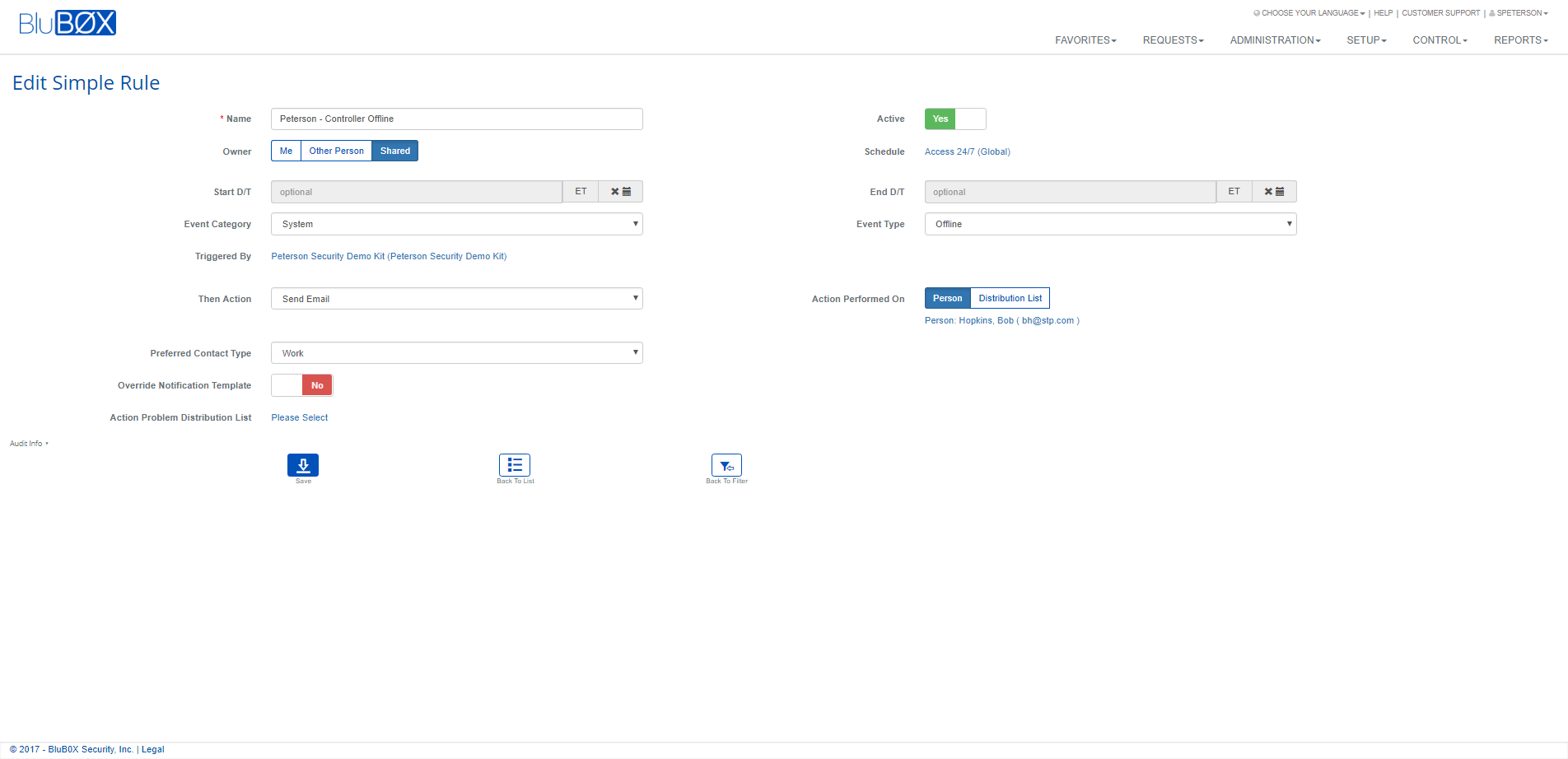Open the End D/T calendar picker icon
The image size is (1568, 759).
(1280, 192)
